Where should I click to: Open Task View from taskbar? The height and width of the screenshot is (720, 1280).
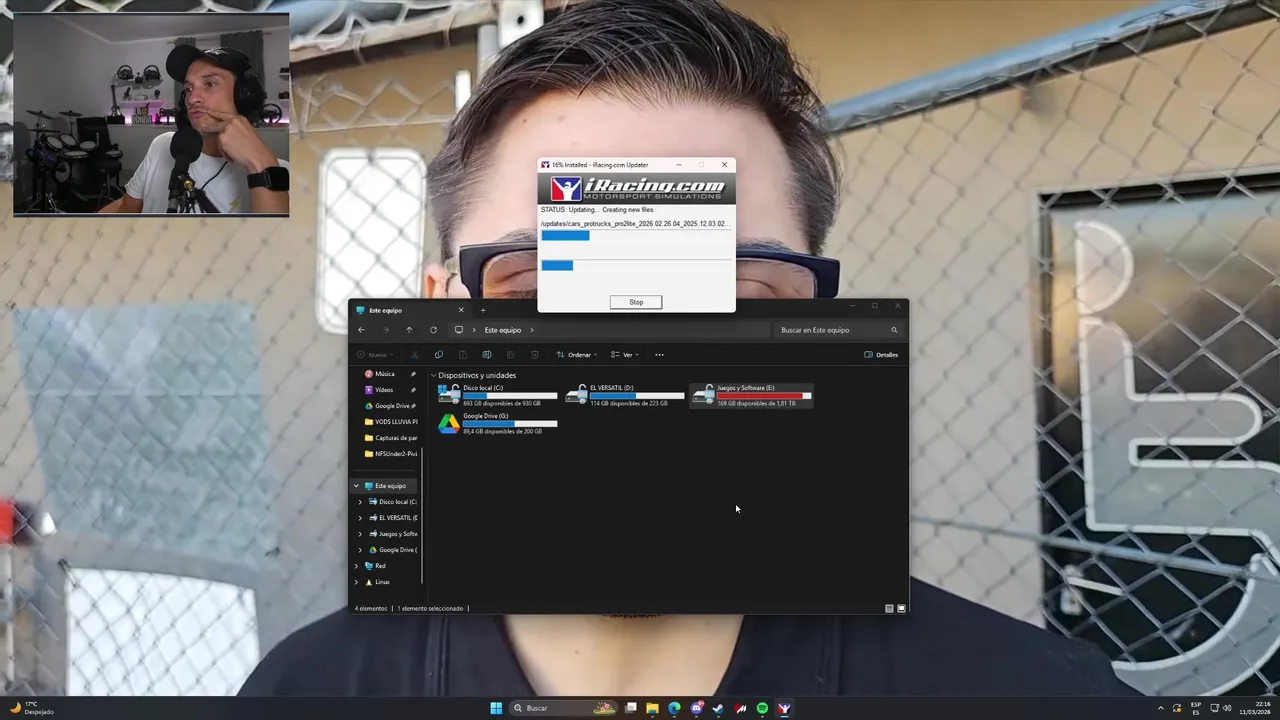(631, 708)
